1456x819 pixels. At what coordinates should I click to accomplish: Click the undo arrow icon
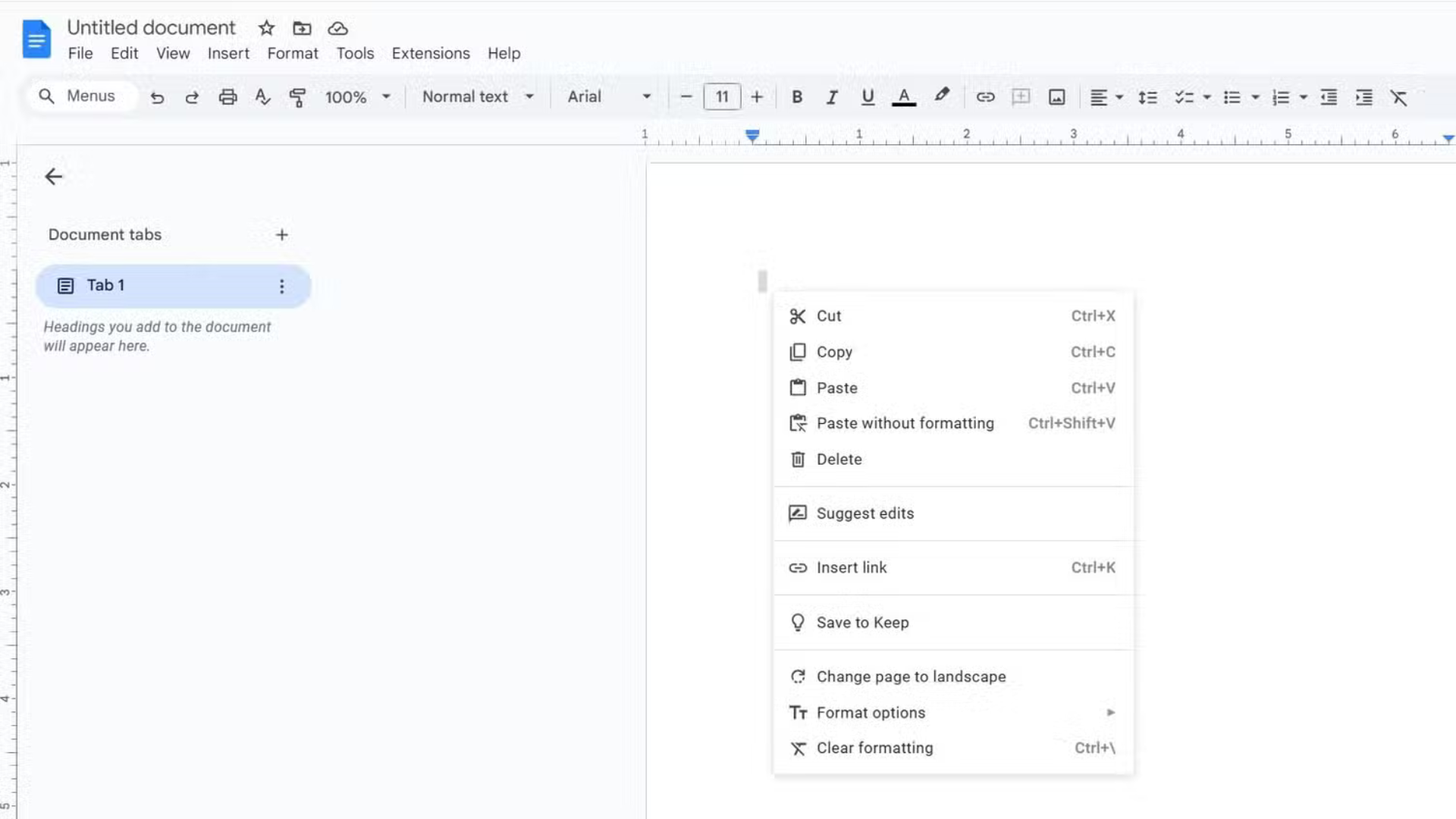click(157, 97)
